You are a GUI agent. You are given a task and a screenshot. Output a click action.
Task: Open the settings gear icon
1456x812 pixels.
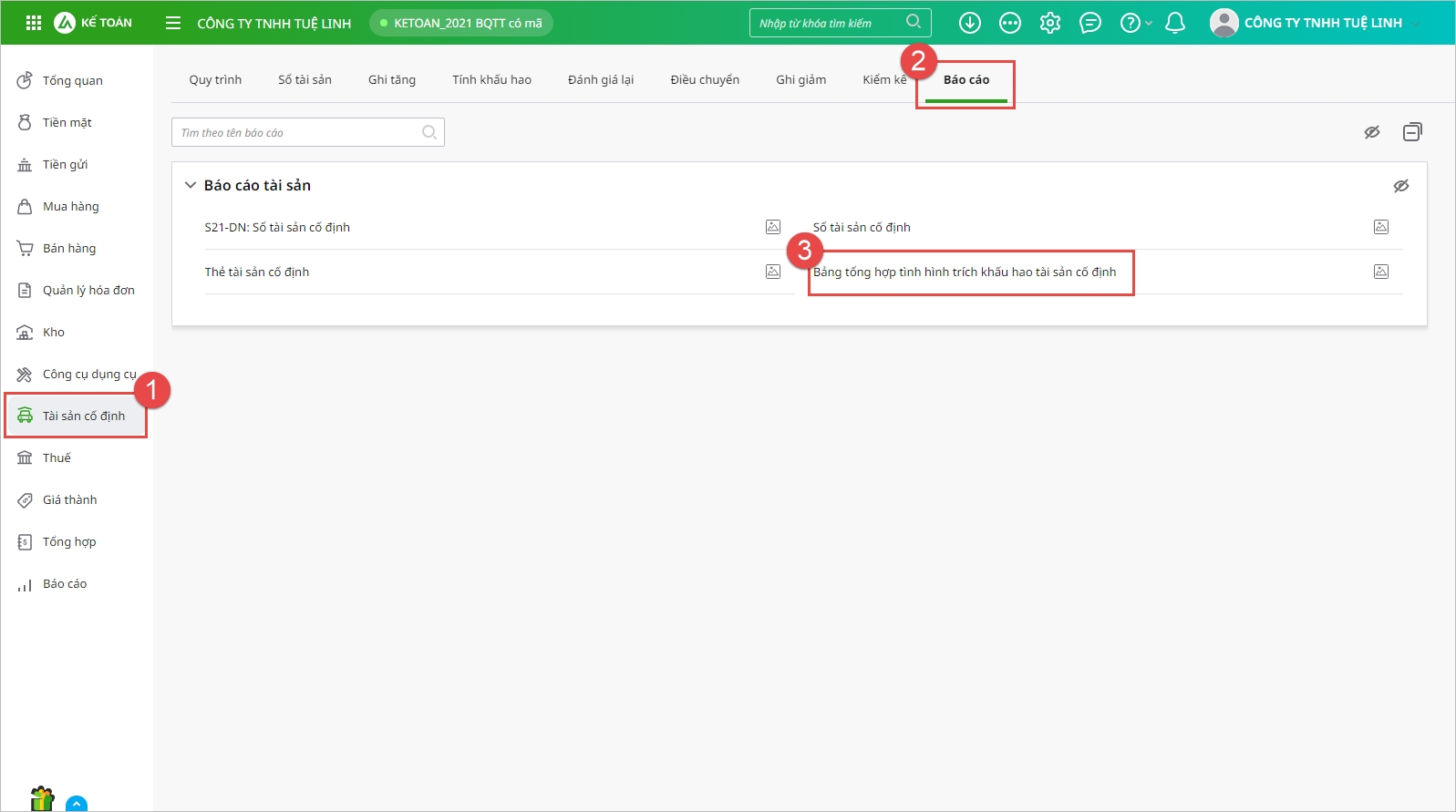tap(1050, 23)
